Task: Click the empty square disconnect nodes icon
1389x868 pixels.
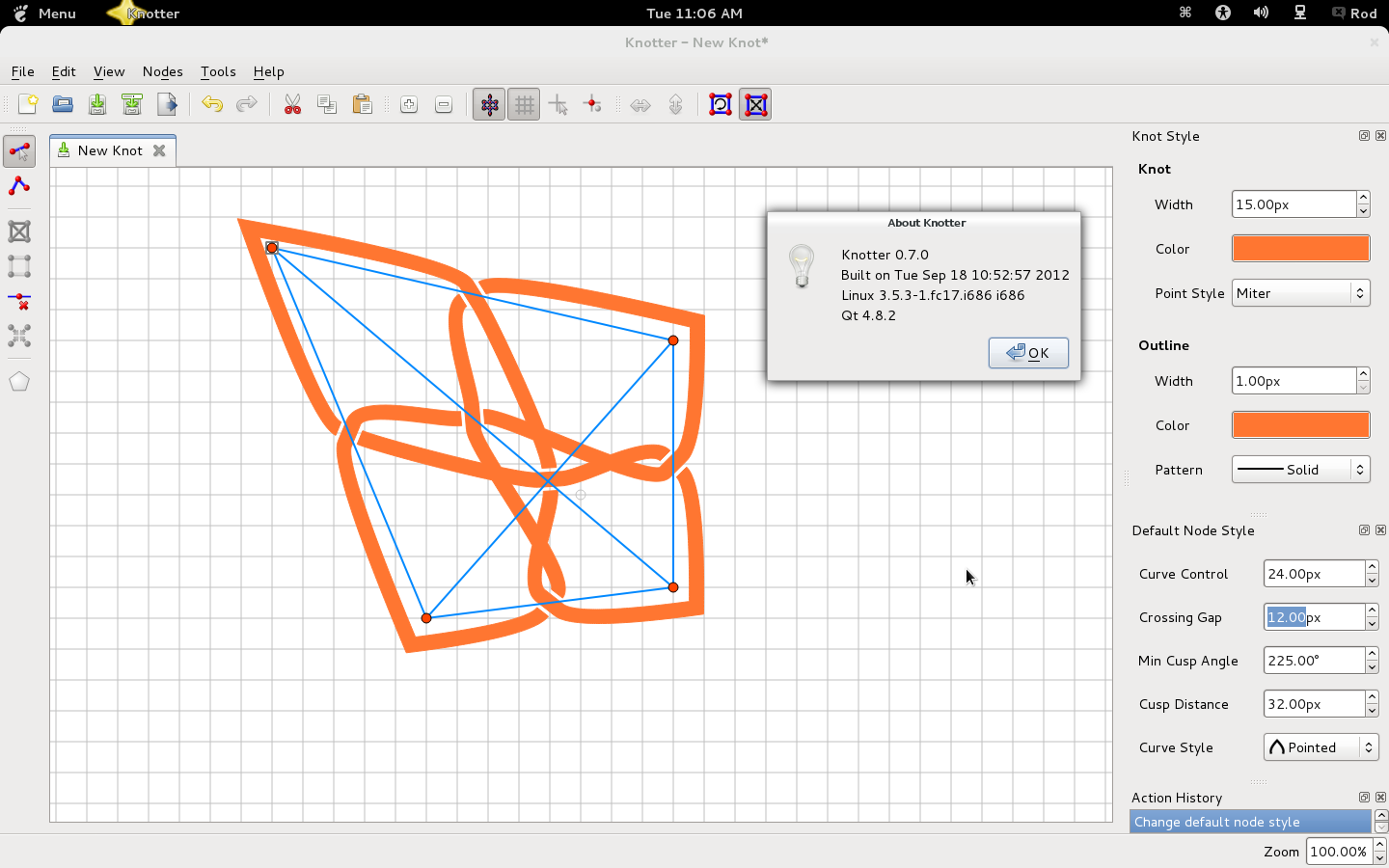Action: point(19,266)
